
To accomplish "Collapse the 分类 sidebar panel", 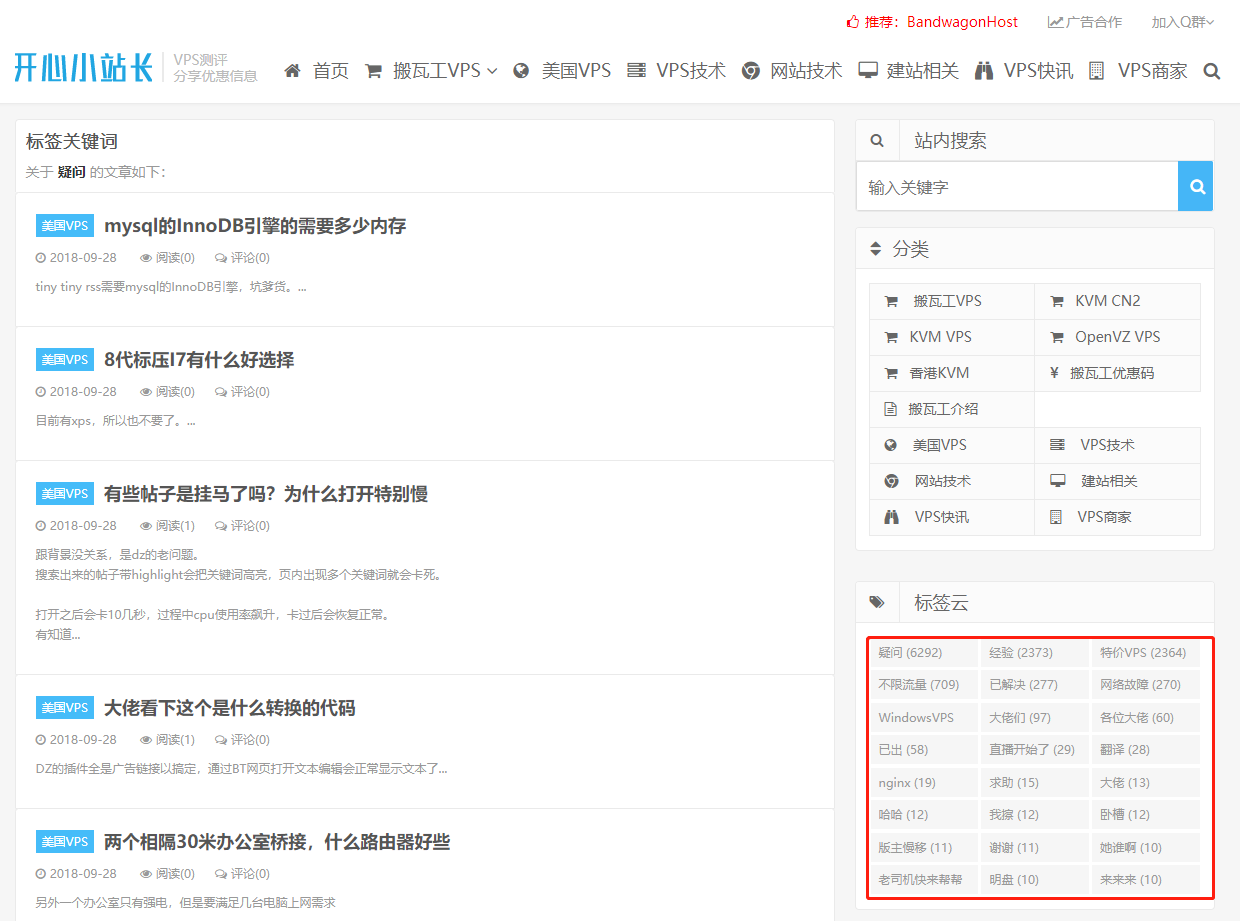I will pos(876,249).
